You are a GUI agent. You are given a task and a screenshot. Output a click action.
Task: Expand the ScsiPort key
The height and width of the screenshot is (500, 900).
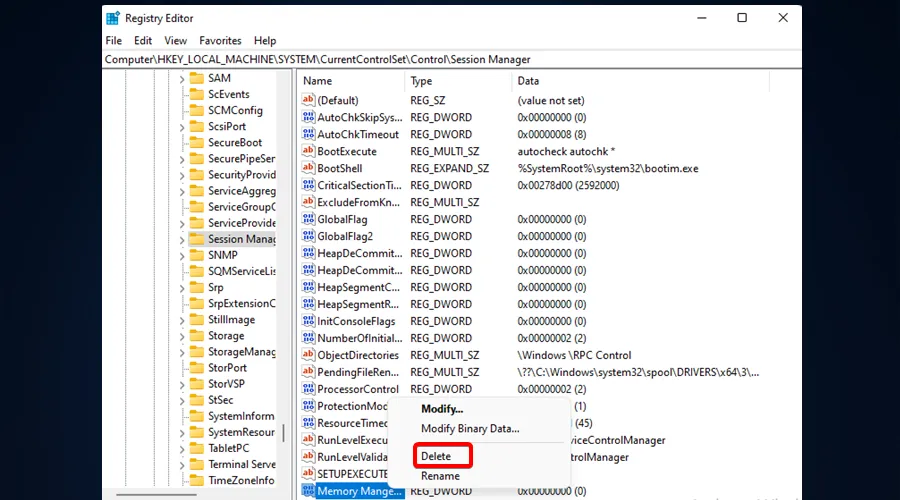click(x=182, y=127)
